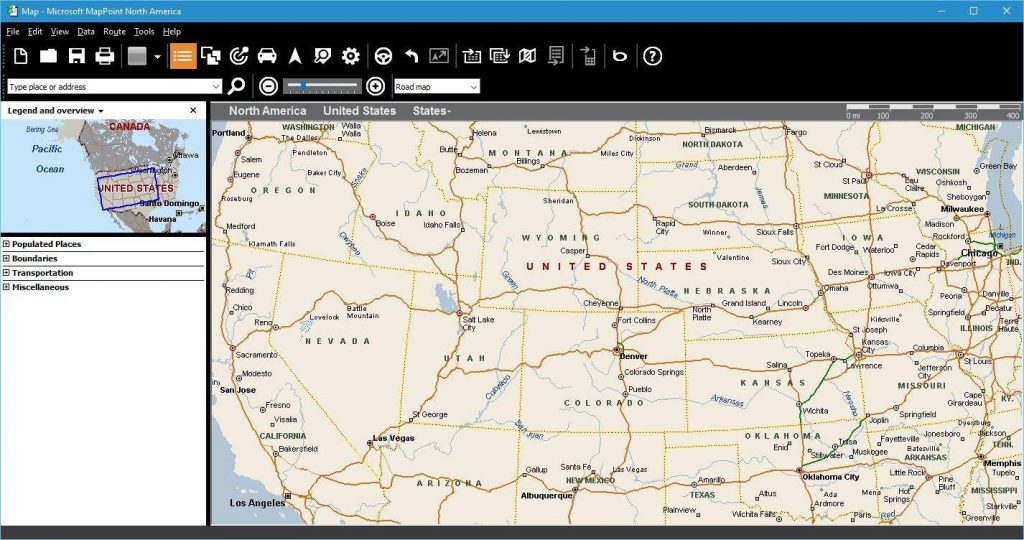Screen dimensions: 1024x540
Task: Open the Route menu
Action: pos(114,31)
